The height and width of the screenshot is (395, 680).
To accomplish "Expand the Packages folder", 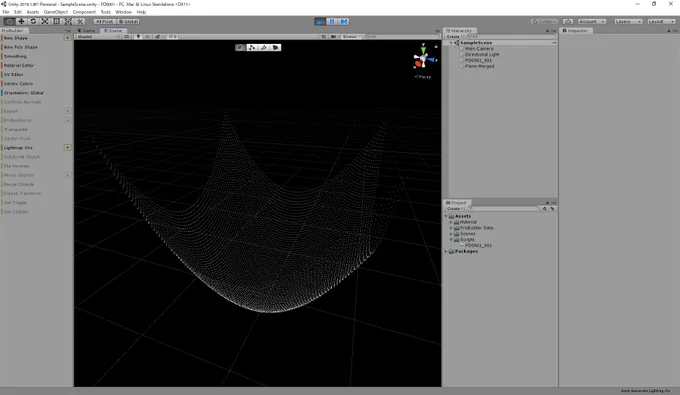I will point(446,251).
